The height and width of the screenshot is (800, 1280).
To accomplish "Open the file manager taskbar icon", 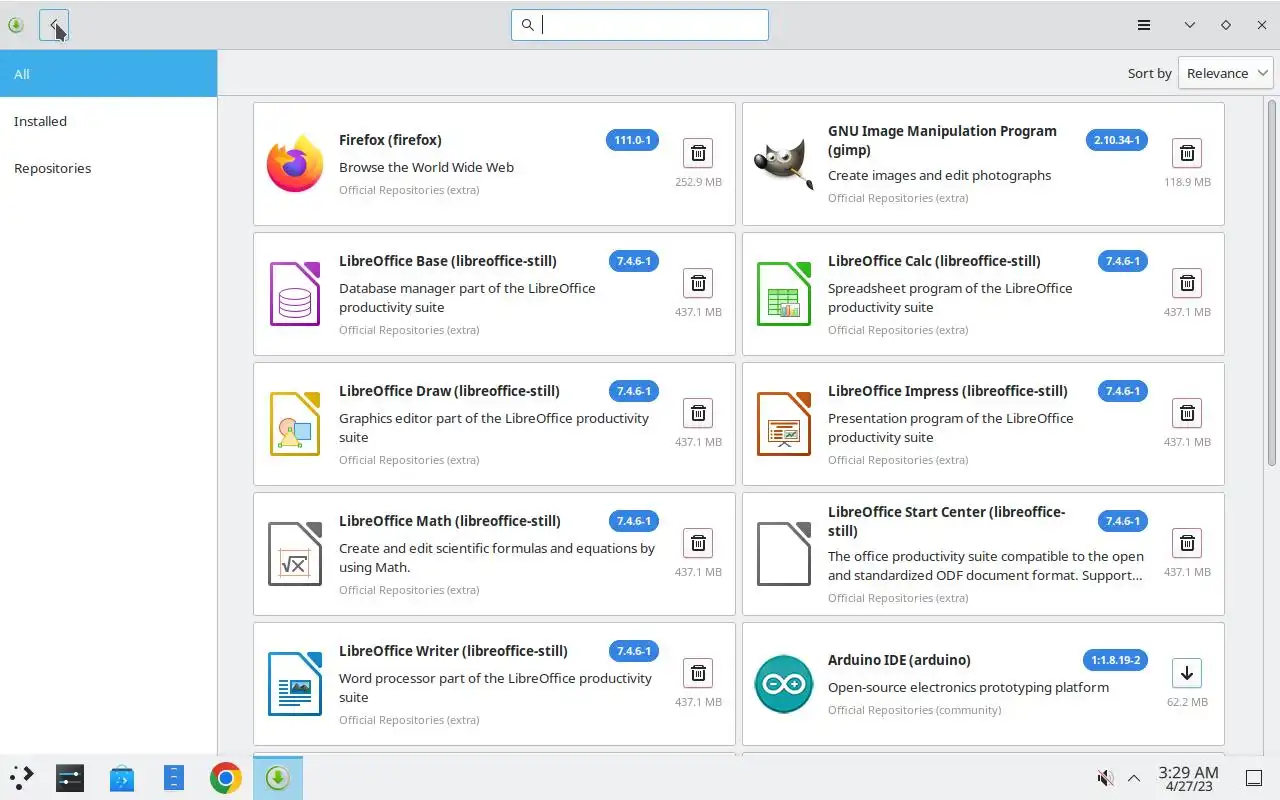I will point(174,777).
